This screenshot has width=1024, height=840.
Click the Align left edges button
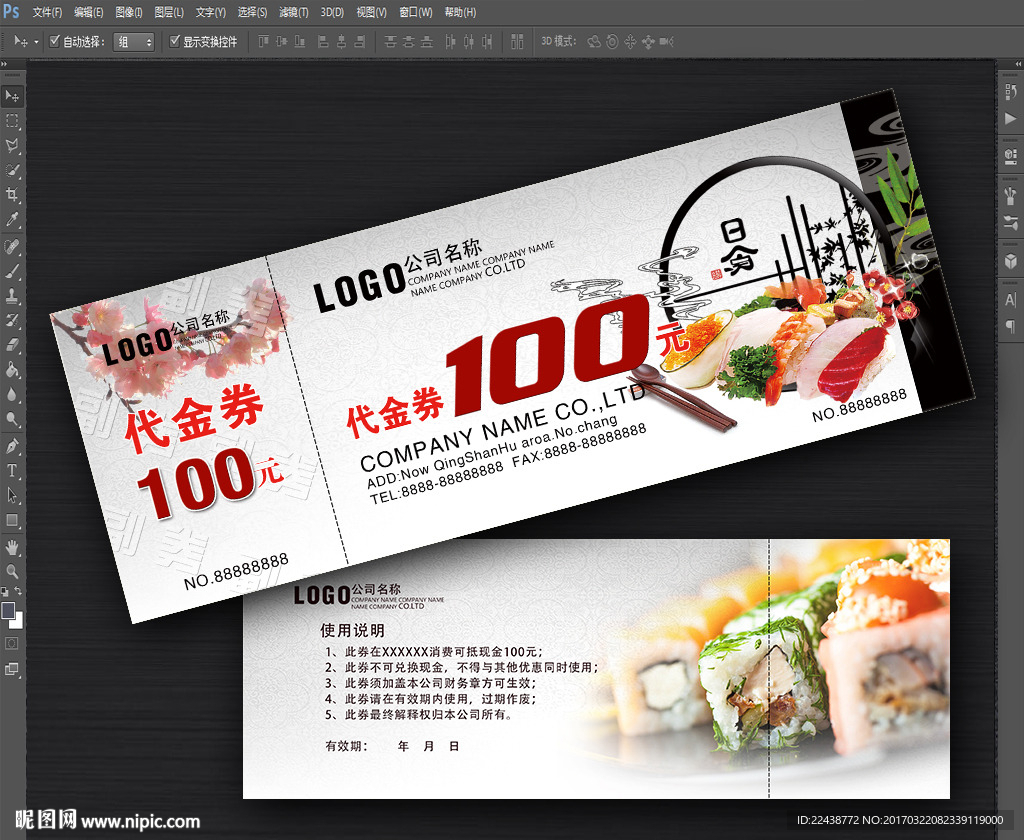(323, 42)
